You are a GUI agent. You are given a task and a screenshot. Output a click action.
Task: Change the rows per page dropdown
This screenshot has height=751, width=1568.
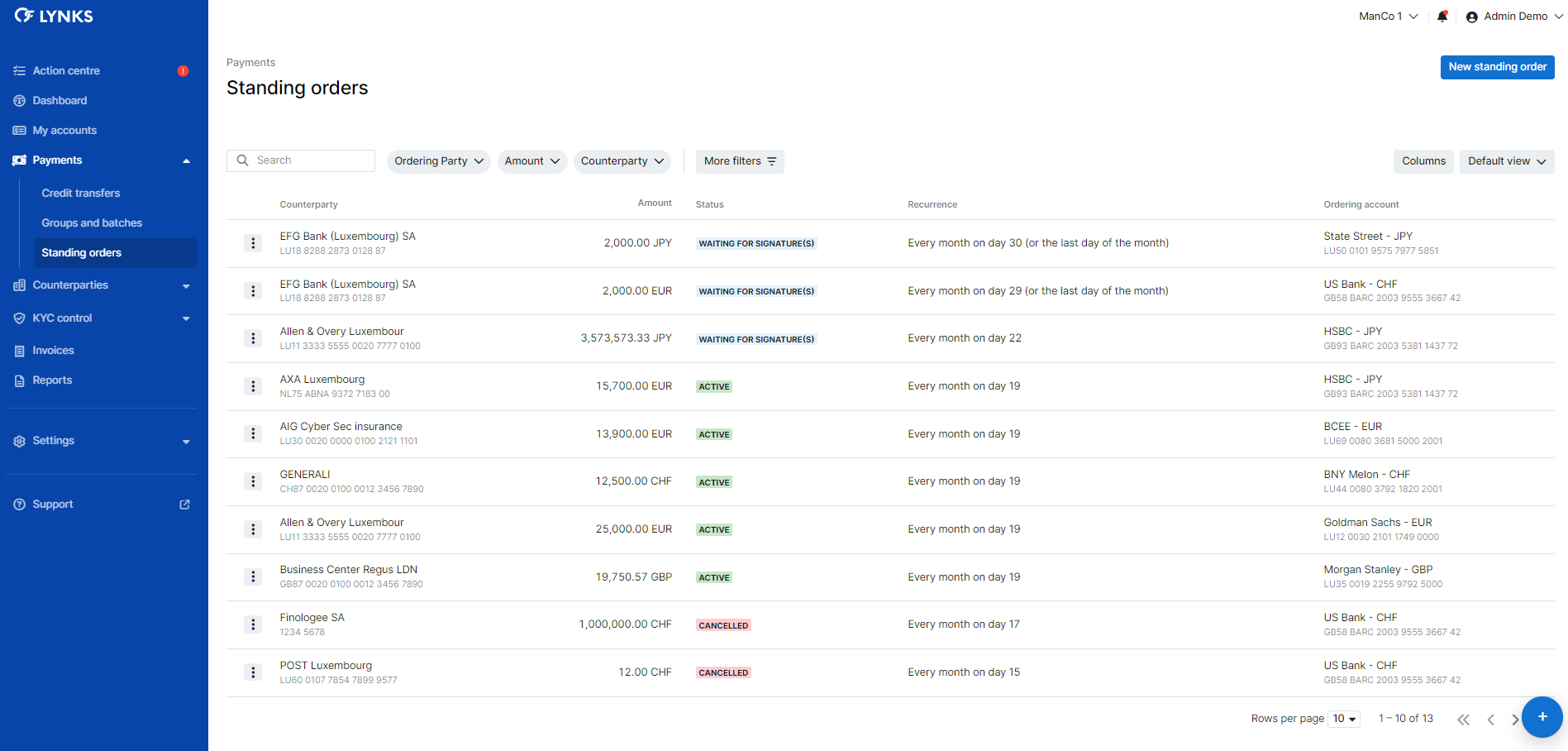(x=1345, y=719)
